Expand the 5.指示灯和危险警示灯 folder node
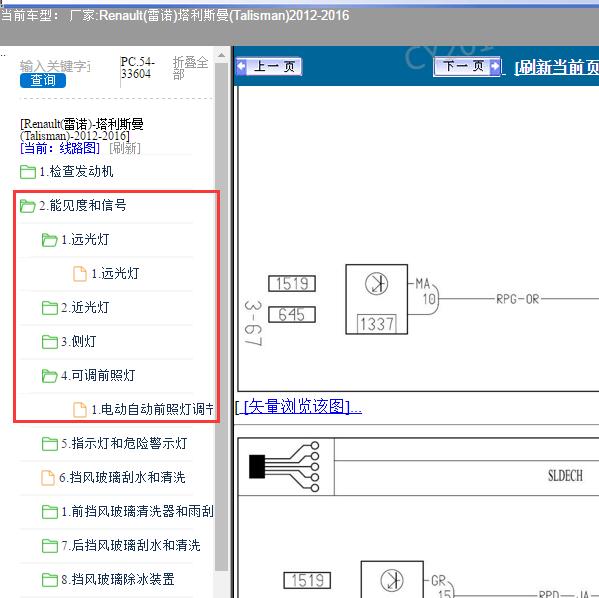 (x=124, y=444)
